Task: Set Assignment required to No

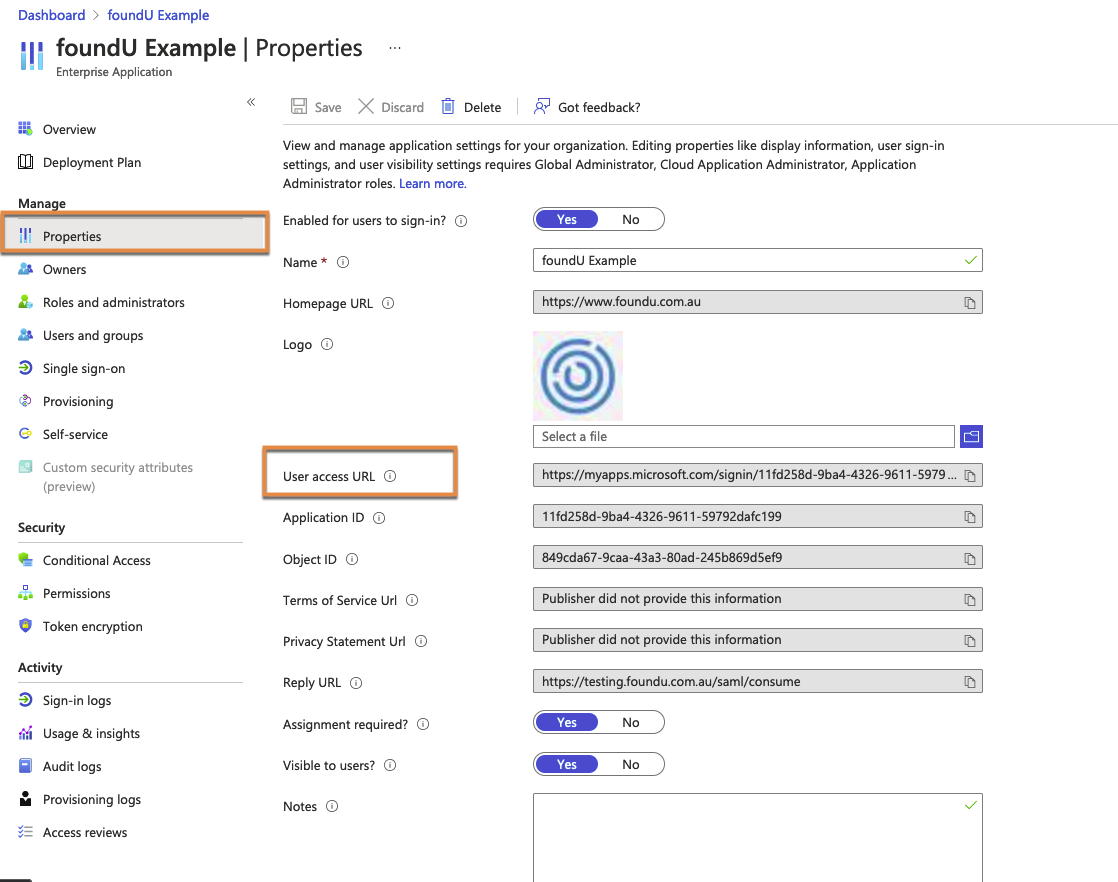Action: [631, 723]
